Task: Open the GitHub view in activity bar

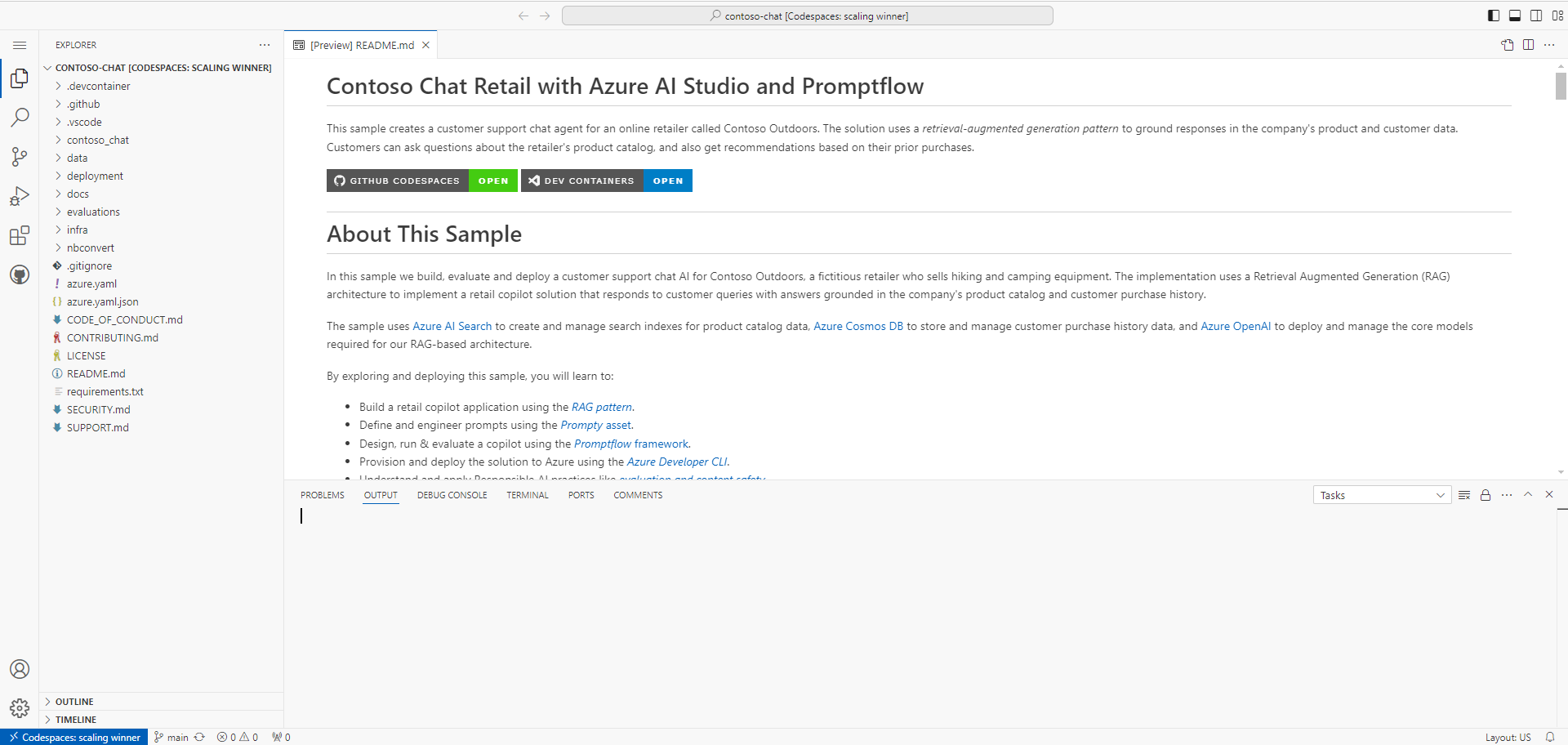Action: pyautogui.click(x=20, y=274)
